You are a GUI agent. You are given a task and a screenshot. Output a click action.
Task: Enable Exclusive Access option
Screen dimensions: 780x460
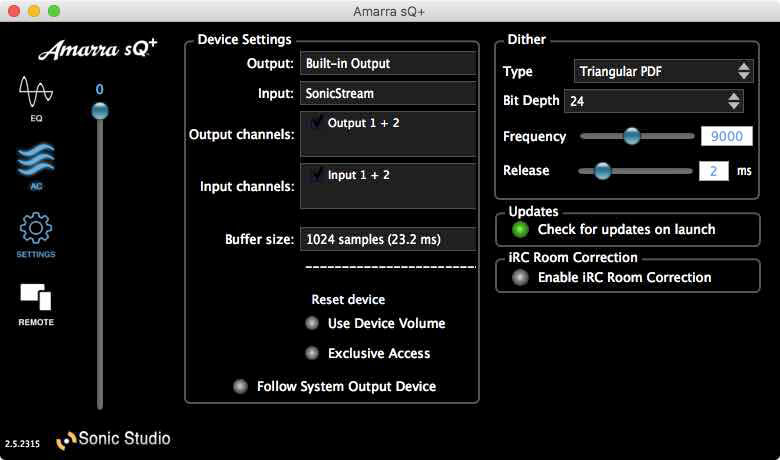click(x=312, y=353)
